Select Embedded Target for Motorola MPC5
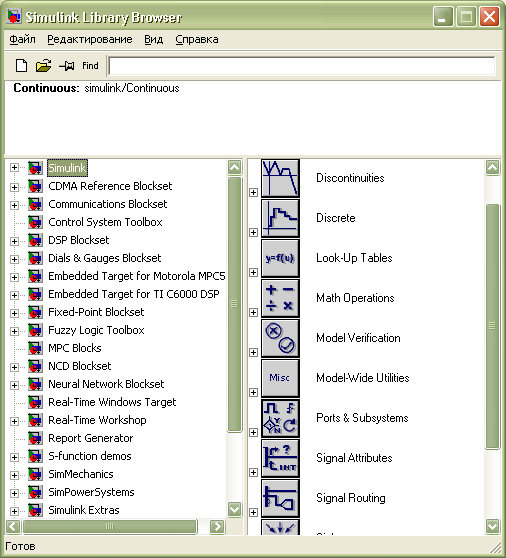Viewport: 506px width, 558px height. click(137, 276)
